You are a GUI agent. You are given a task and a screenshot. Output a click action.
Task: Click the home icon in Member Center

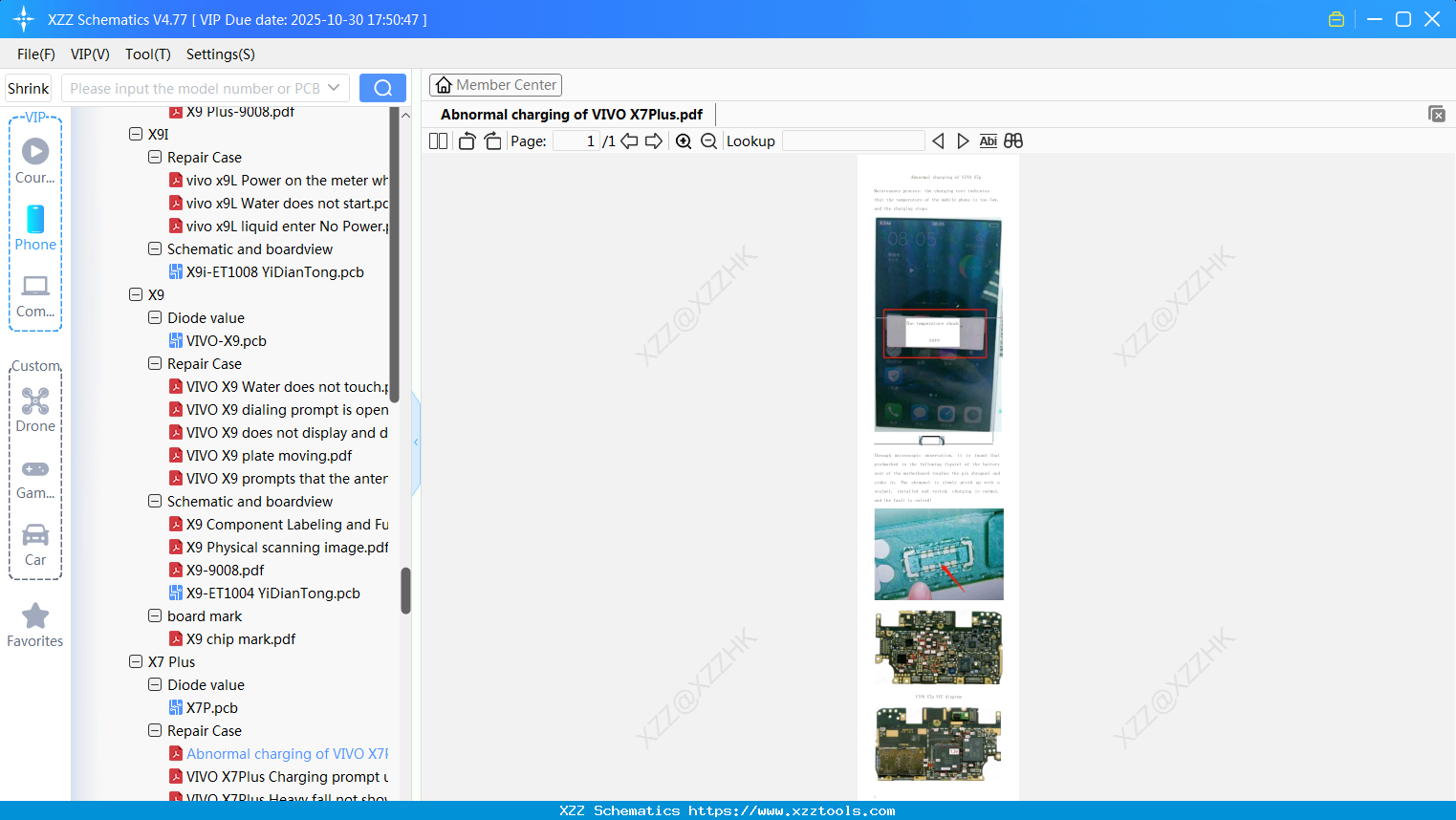444,85
